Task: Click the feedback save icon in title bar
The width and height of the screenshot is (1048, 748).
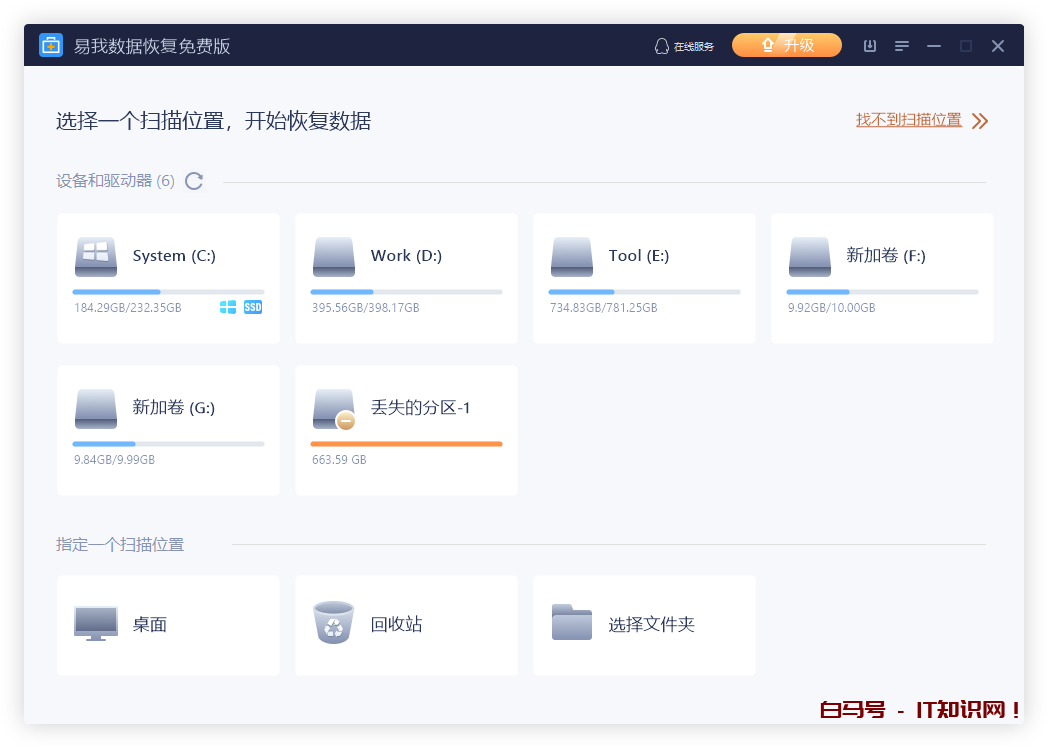Action: pyautogui.click(x=869, y=45)
